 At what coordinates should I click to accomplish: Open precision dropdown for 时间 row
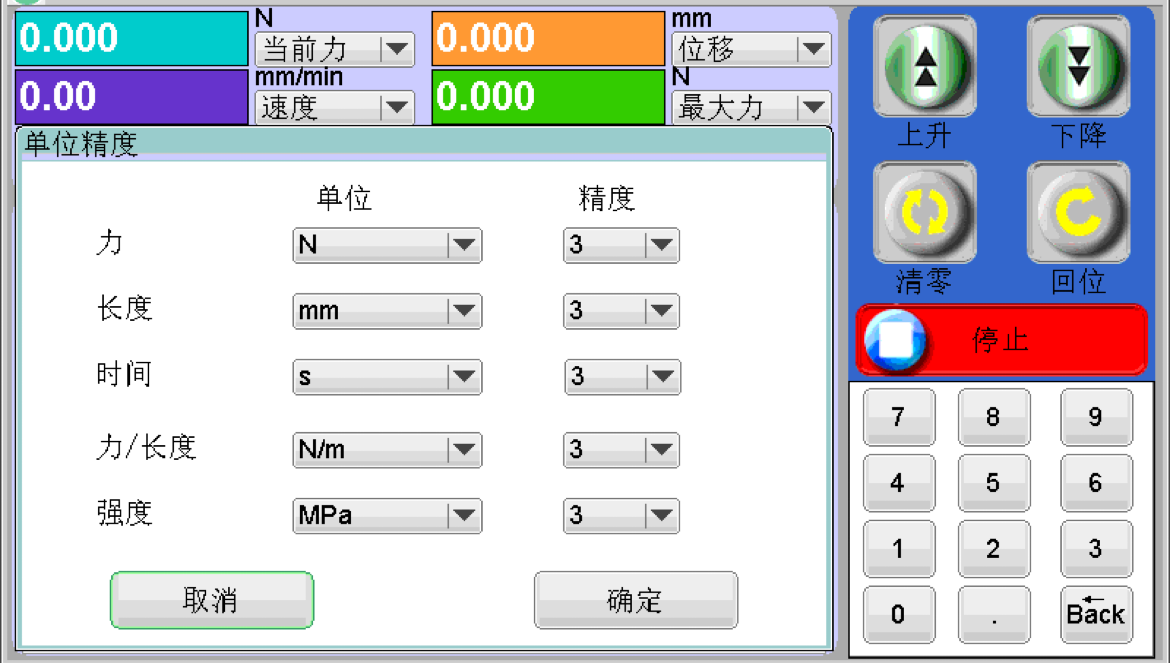(621, 377)
